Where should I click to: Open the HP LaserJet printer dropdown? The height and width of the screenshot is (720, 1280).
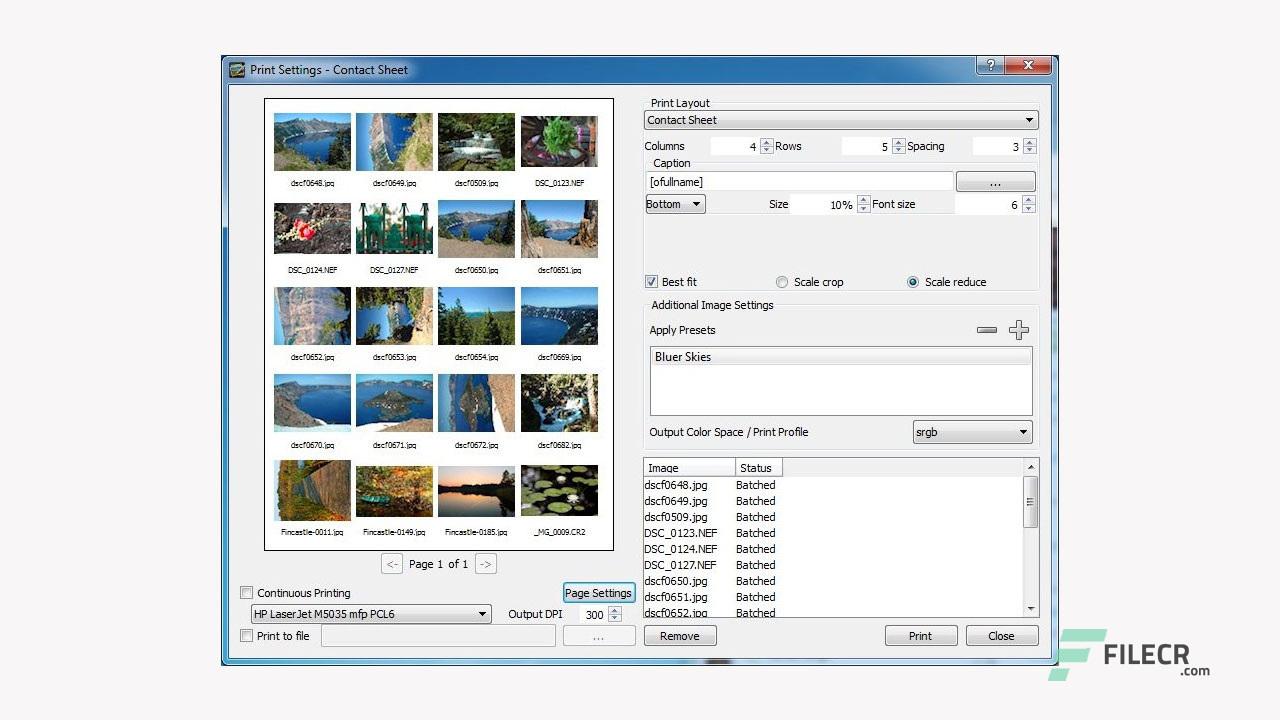371,614
